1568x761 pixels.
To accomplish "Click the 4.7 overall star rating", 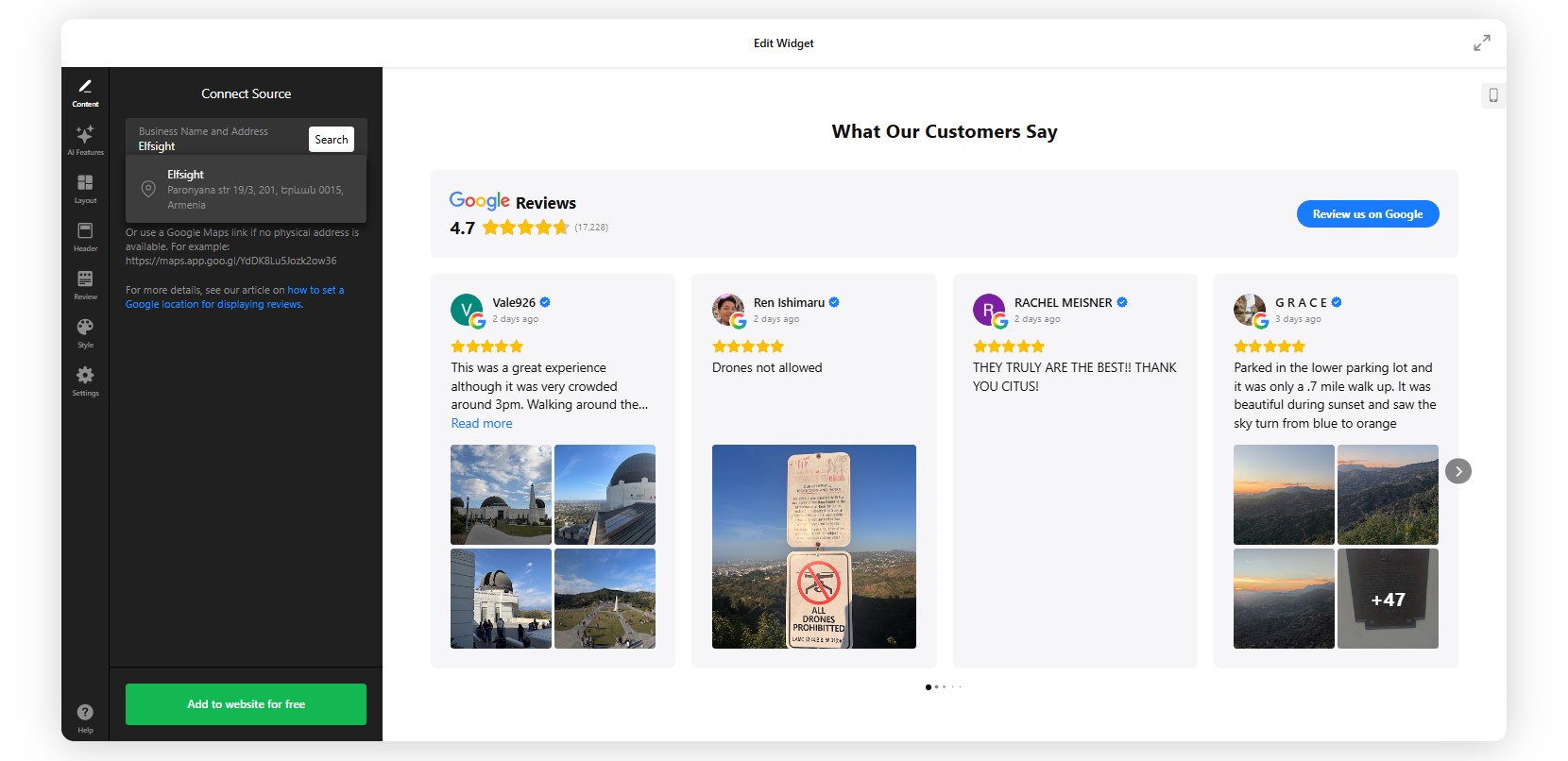I will [x=525, y=228].
